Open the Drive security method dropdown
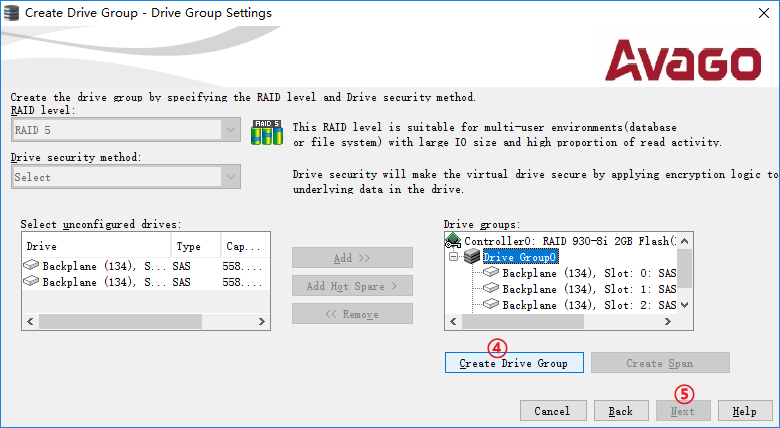The width and height of the screenshot is (780, 428). [x=231, y=177]
